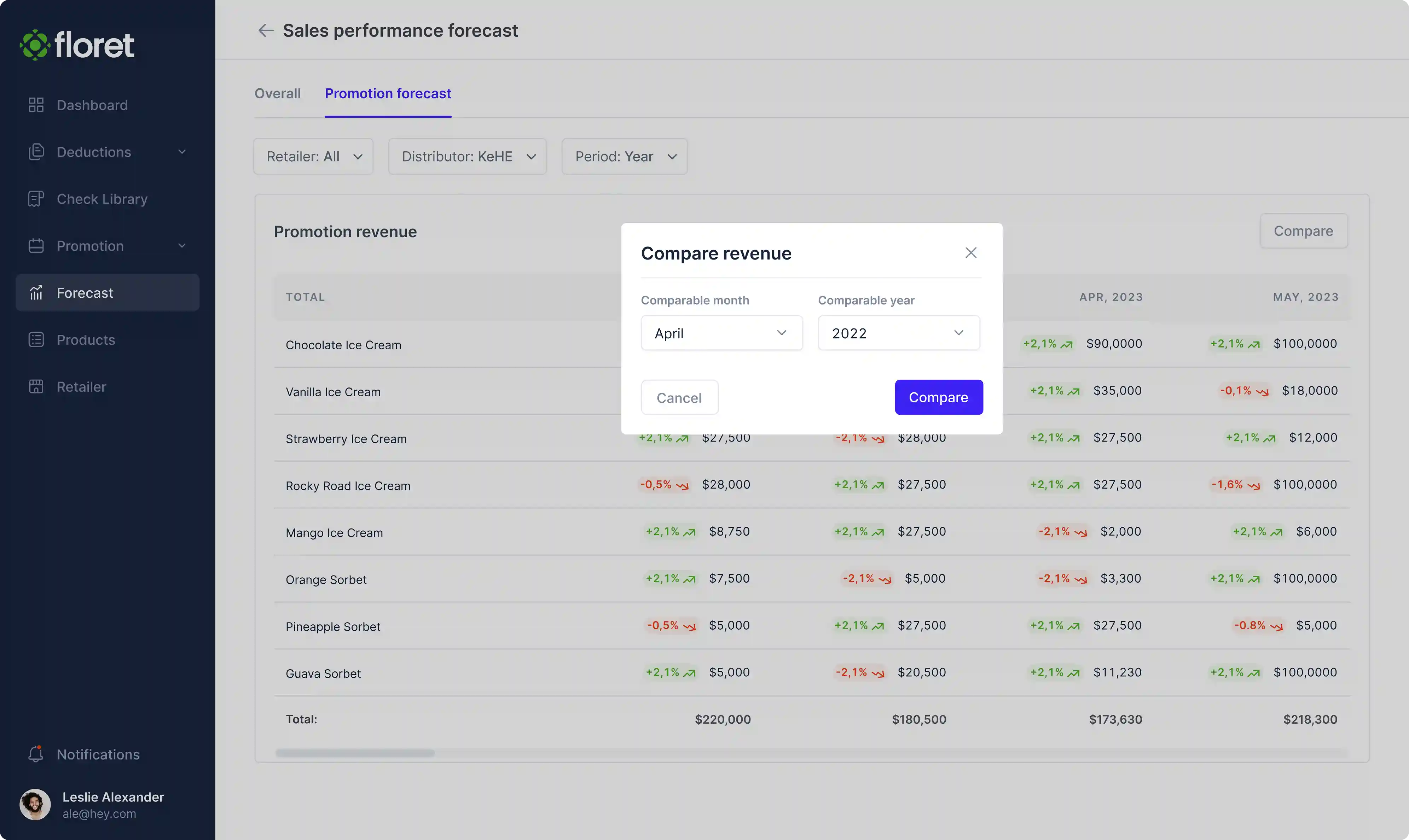Close the Compare revenue dialog
The width and height of the screenshot is (1409, 840).
971,252
